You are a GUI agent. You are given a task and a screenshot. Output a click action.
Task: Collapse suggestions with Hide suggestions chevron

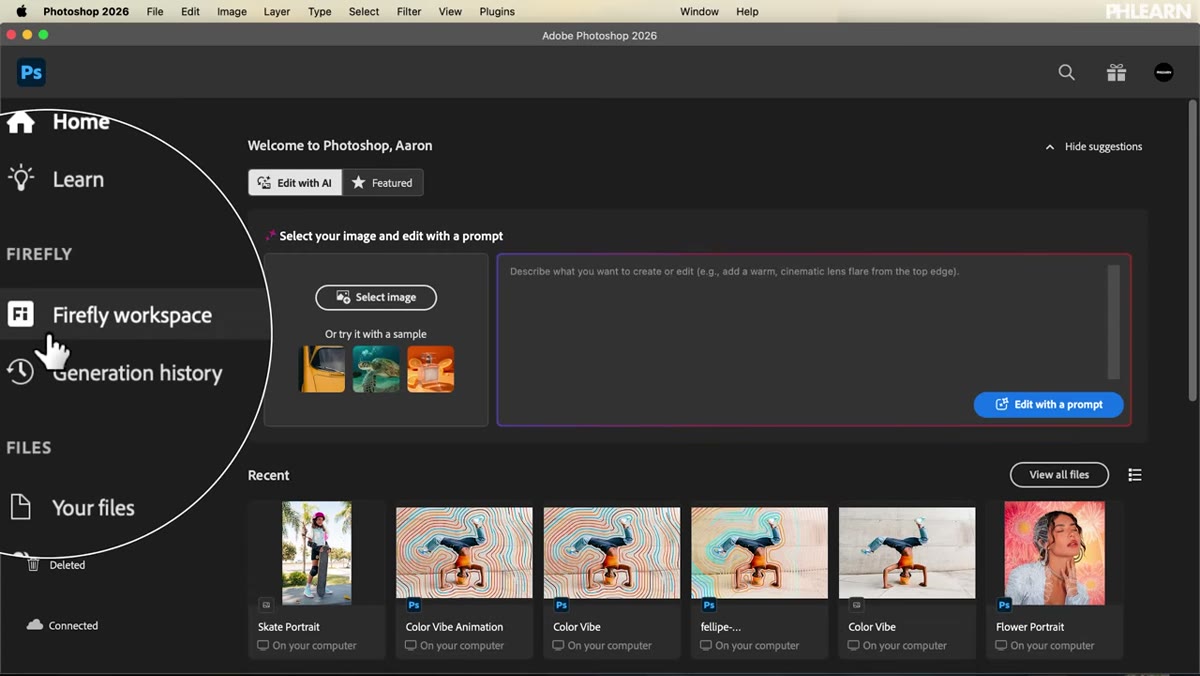click(1050, 147)
